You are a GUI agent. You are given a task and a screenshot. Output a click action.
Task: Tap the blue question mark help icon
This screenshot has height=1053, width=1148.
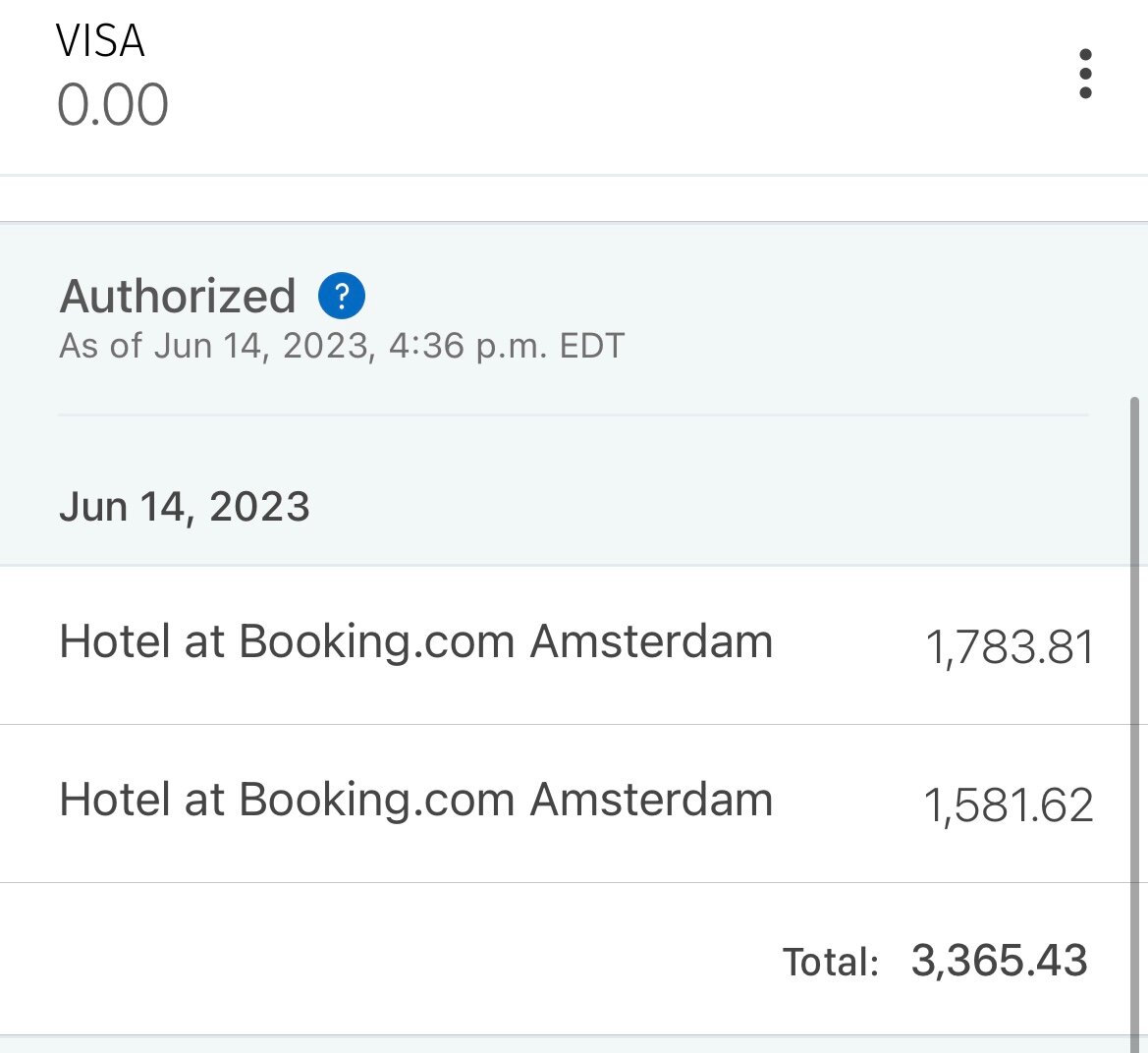[x=341, y=296]
